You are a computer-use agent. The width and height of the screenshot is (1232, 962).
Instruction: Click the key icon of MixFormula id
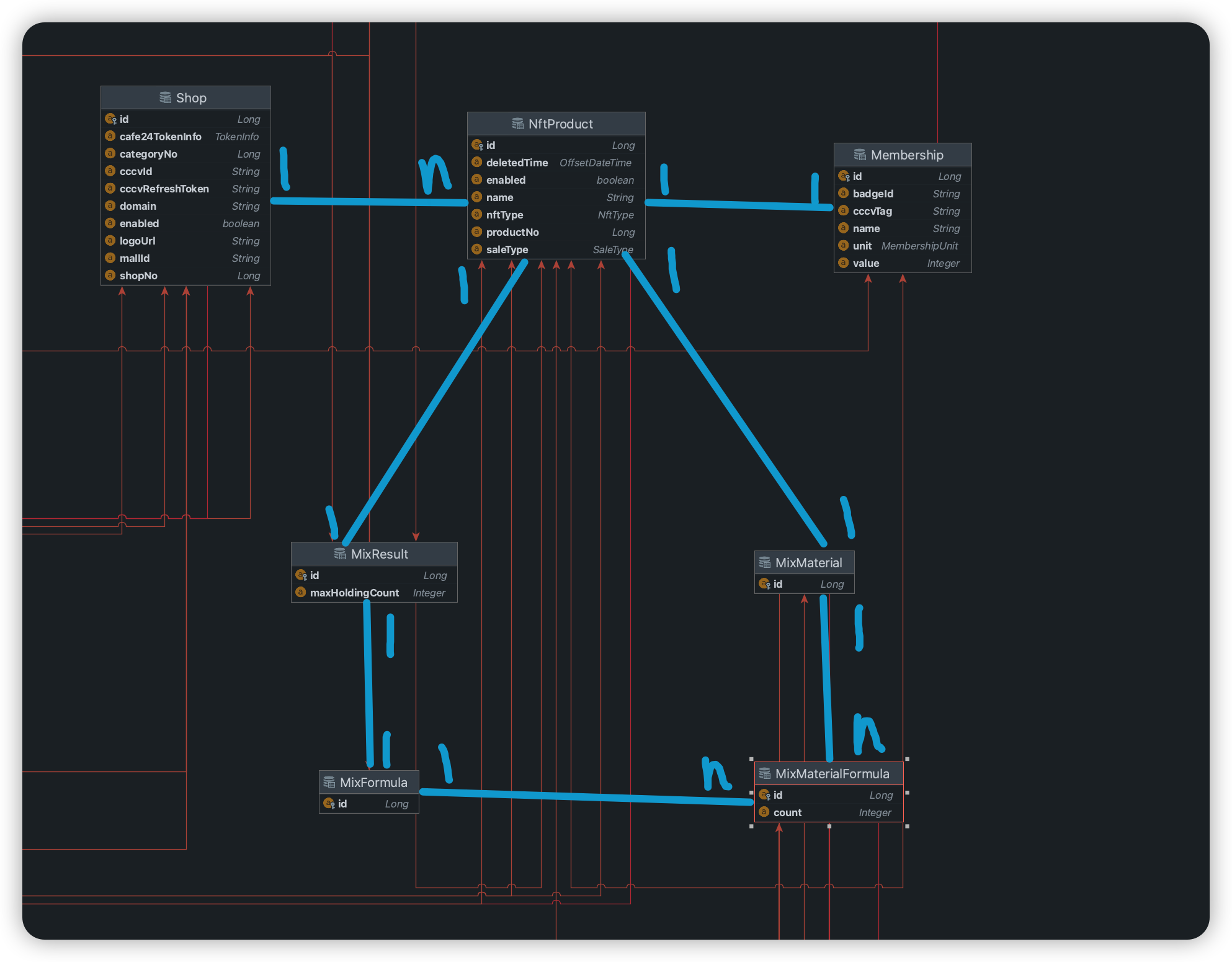329,803
